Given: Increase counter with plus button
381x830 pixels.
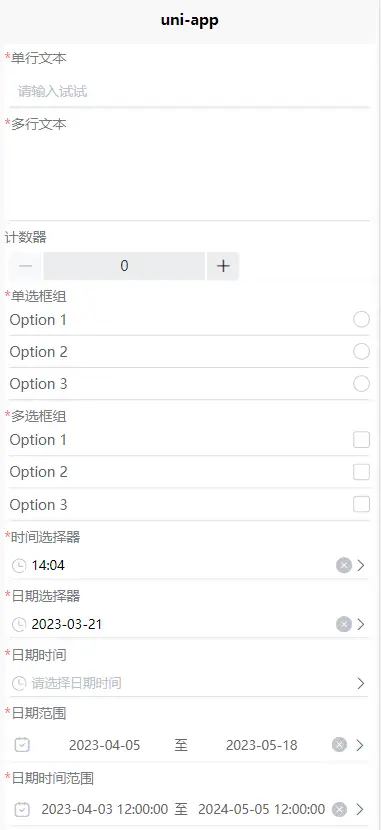Looking at the screenshot, I should tap(223, 266).
